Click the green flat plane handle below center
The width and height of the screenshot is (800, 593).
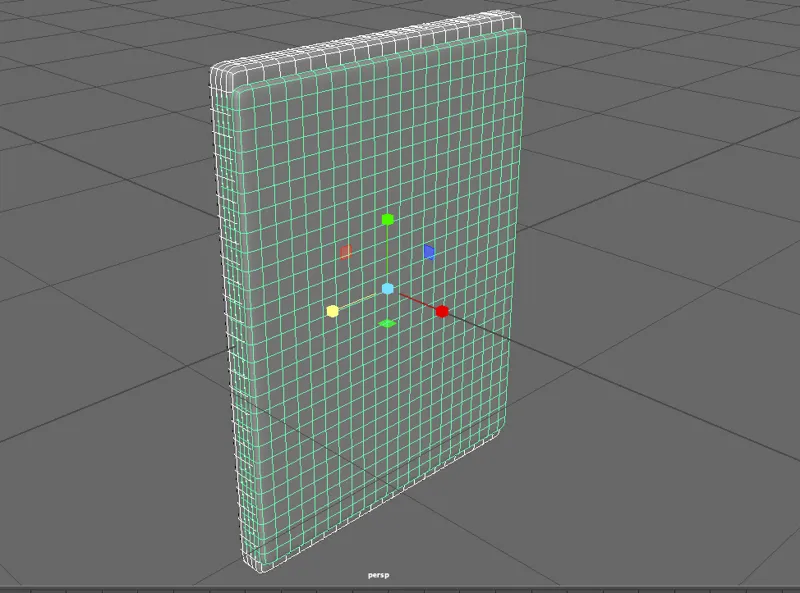point(387,323)
